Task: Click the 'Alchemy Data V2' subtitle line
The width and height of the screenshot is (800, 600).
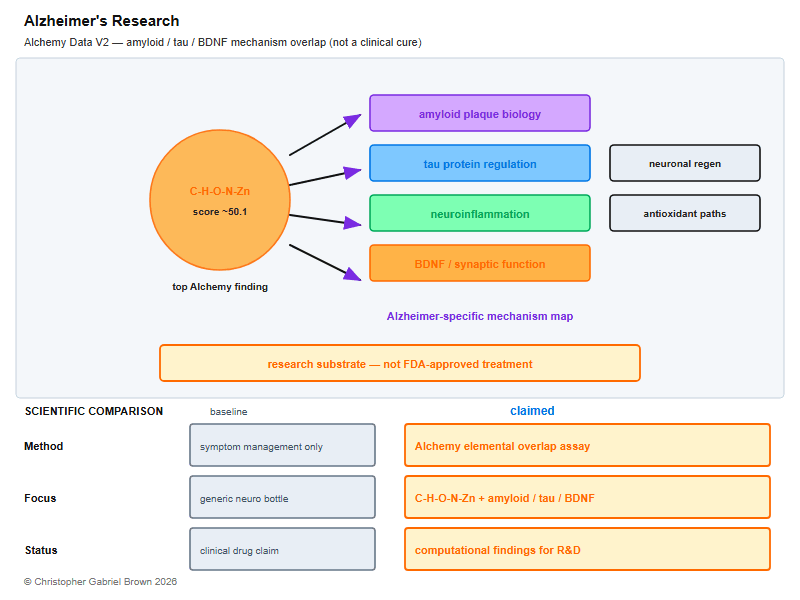Action: point(222,42)
